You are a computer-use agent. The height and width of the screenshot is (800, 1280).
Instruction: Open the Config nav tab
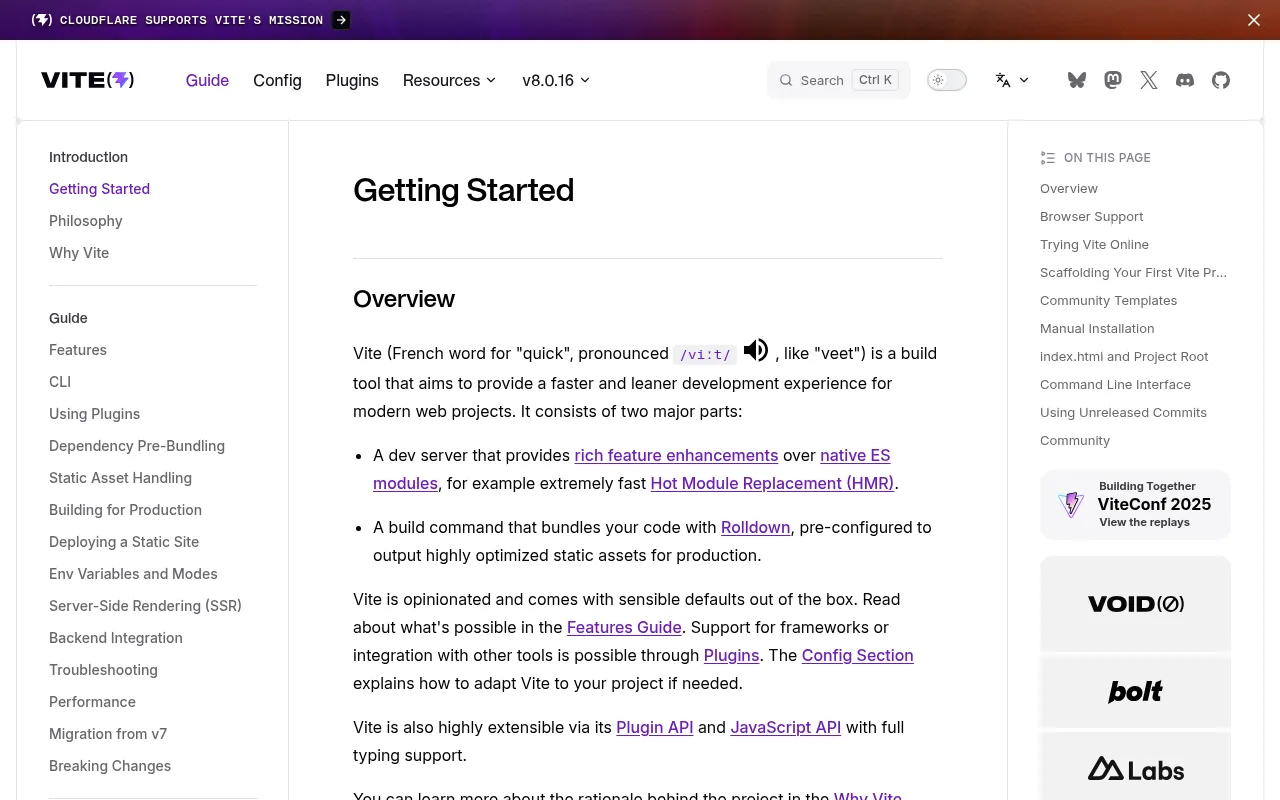(277, 80)
